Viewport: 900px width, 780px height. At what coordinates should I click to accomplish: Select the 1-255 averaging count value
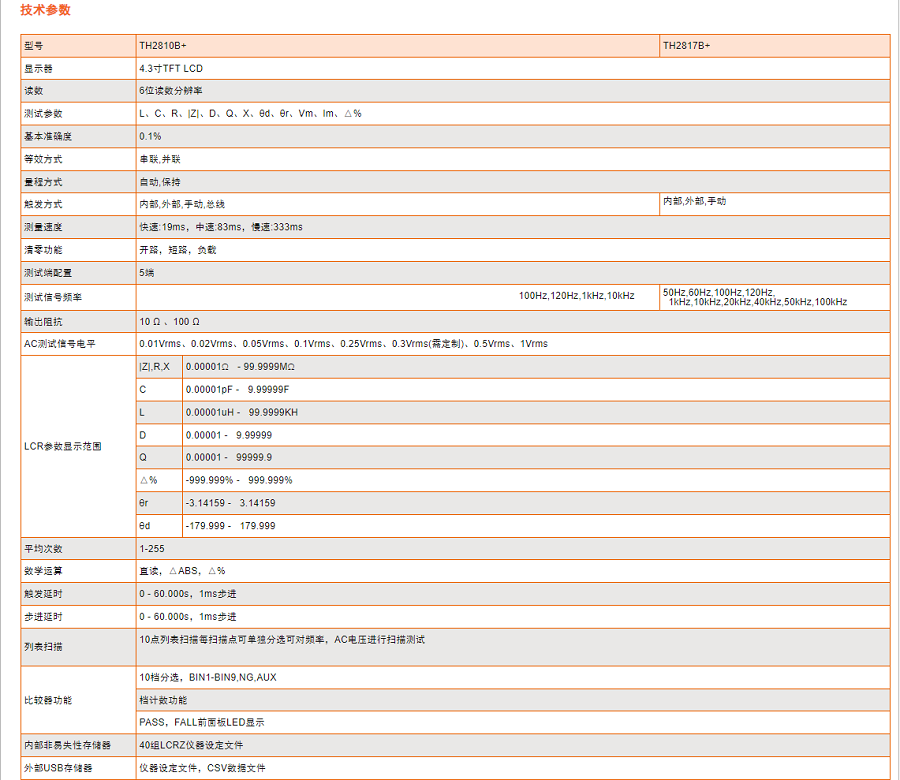pyautogui.click(x=151, y=549)
